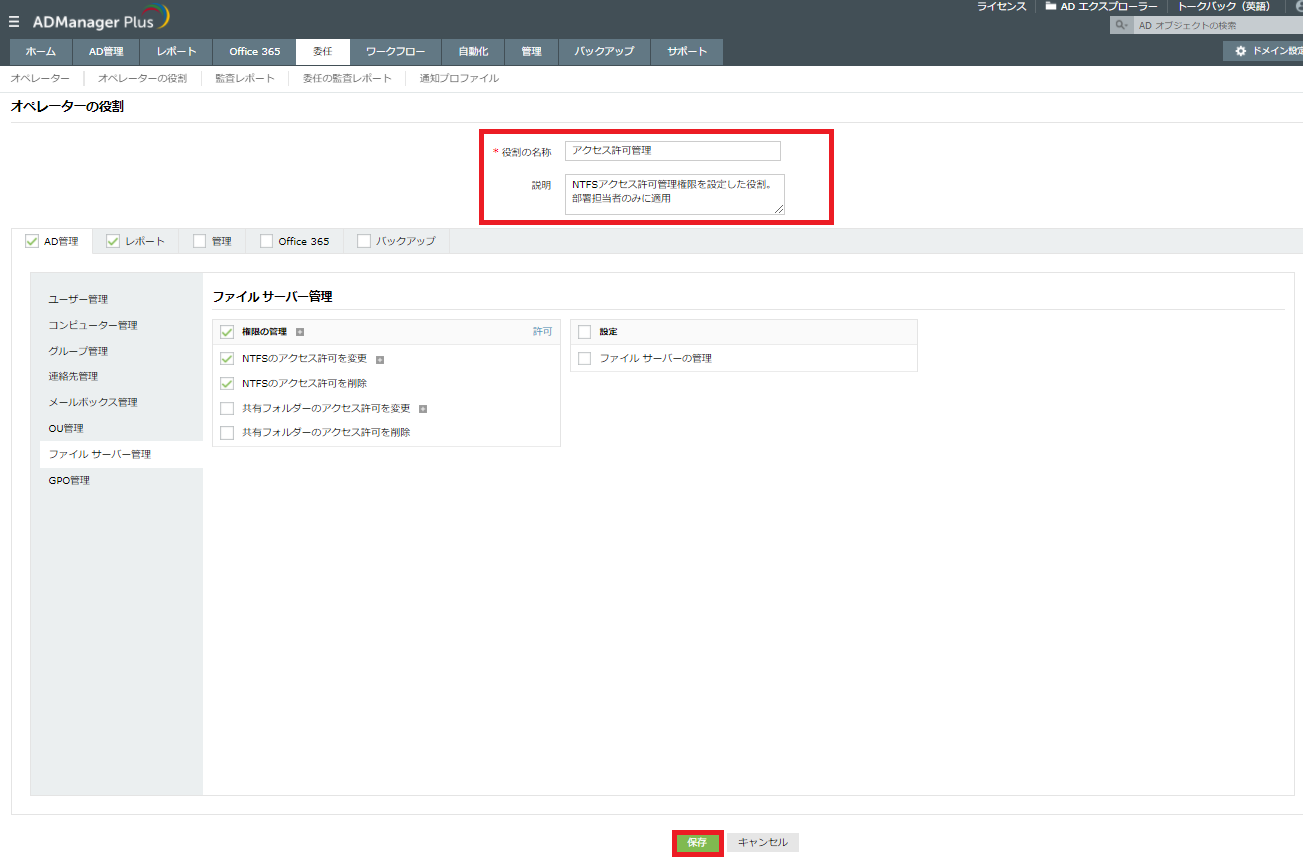The width and height of the screenshot is (1303, 861).
Task: Click the オペレーターの役割 page heading
Action: 67,106
